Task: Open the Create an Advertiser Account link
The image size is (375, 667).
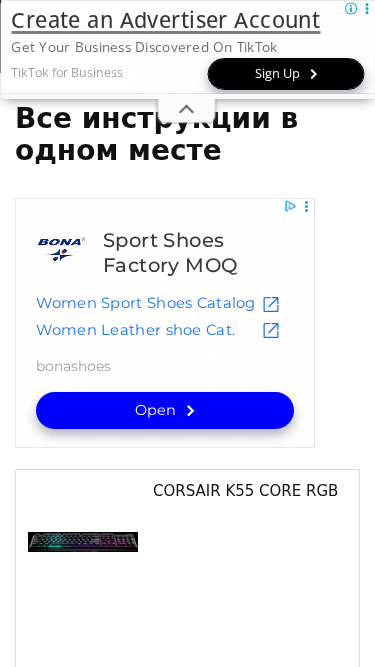Action: [165, 20]
